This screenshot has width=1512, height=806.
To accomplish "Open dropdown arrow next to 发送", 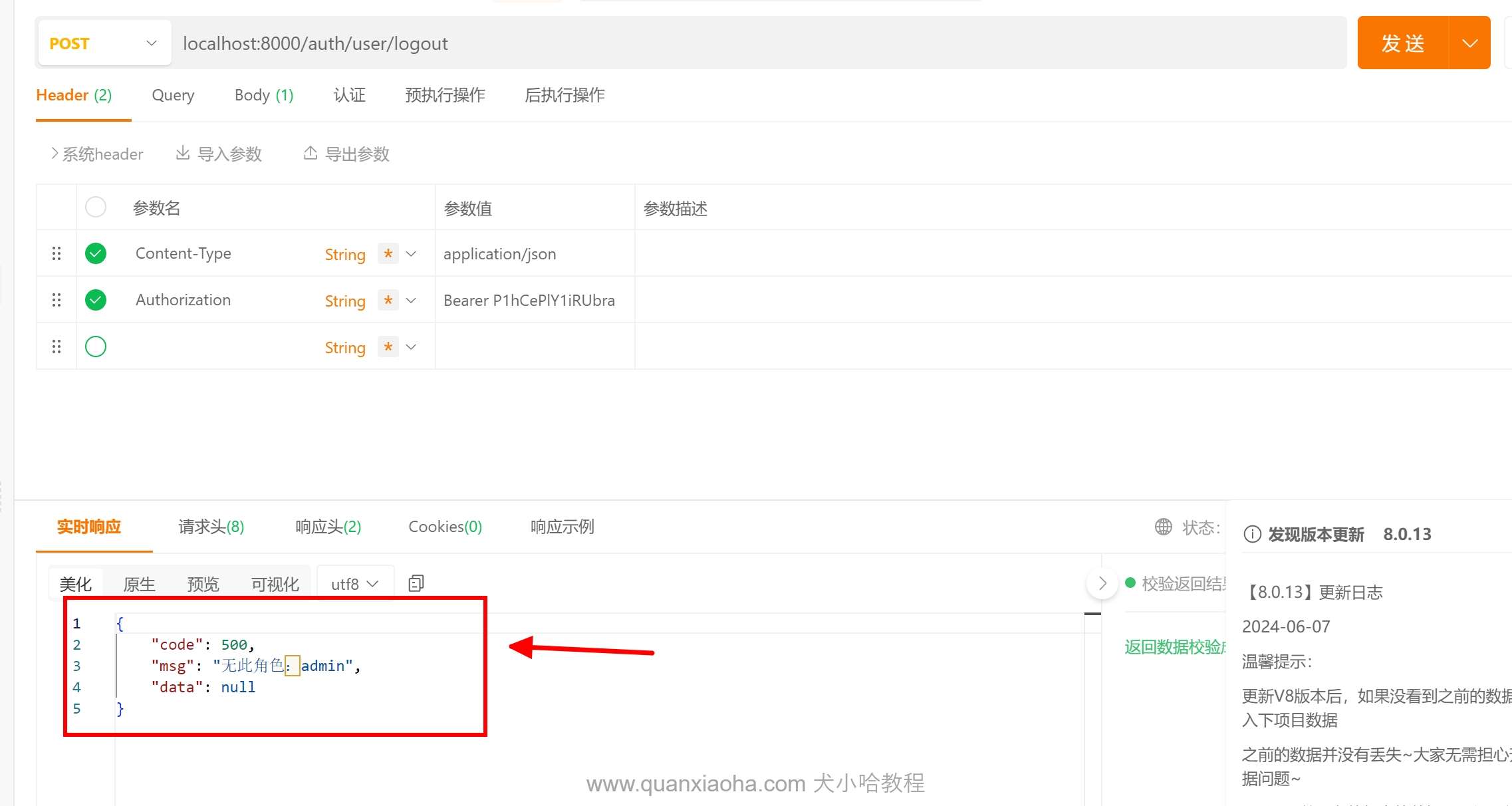I will click(x=1469, y=43).
